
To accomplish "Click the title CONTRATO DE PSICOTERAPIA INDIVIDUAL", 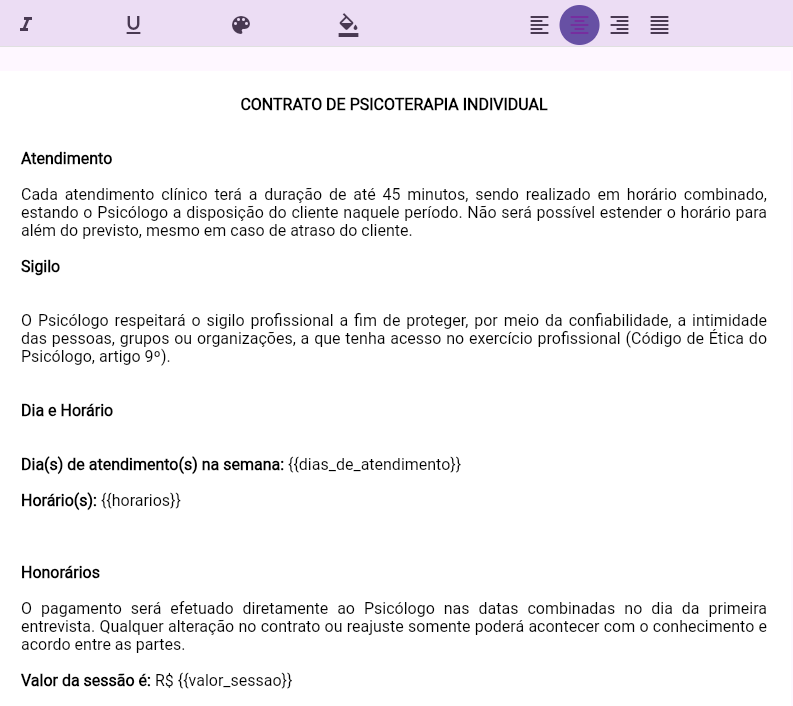I will (393, 105).
